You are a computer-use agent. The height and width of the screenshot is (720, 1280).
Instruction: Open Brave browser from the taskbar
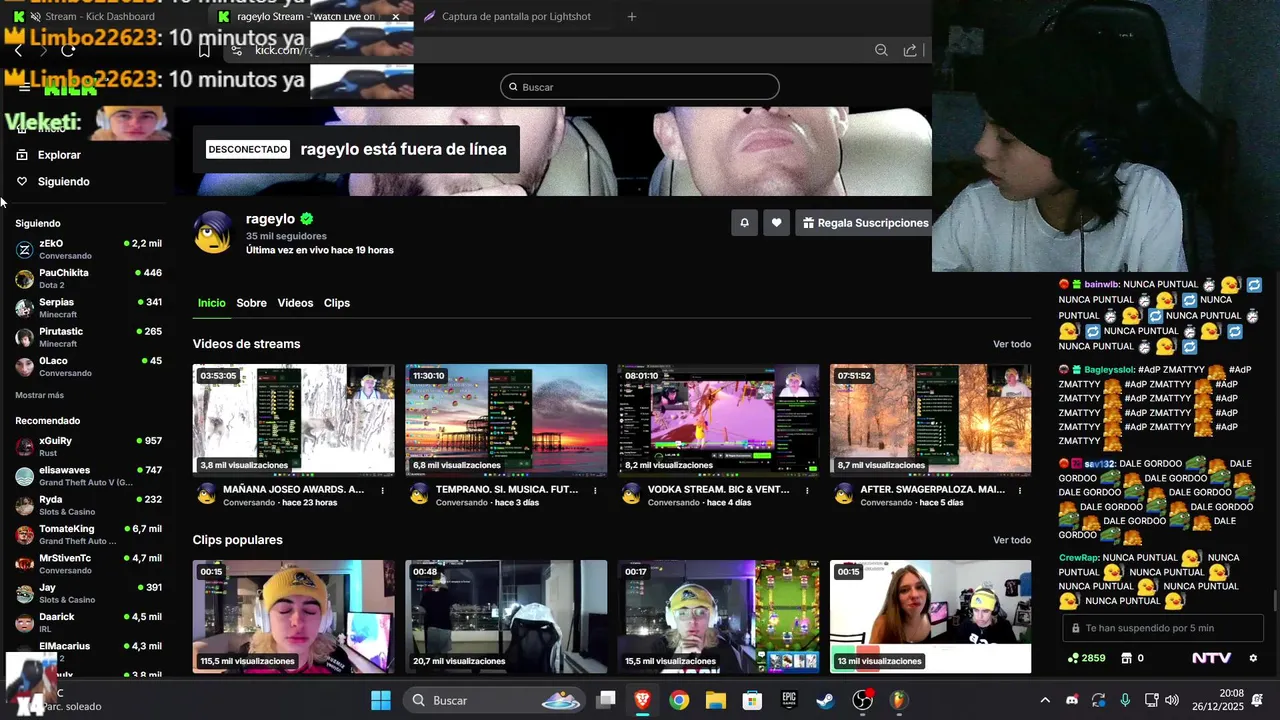click(x=642, y=700)
